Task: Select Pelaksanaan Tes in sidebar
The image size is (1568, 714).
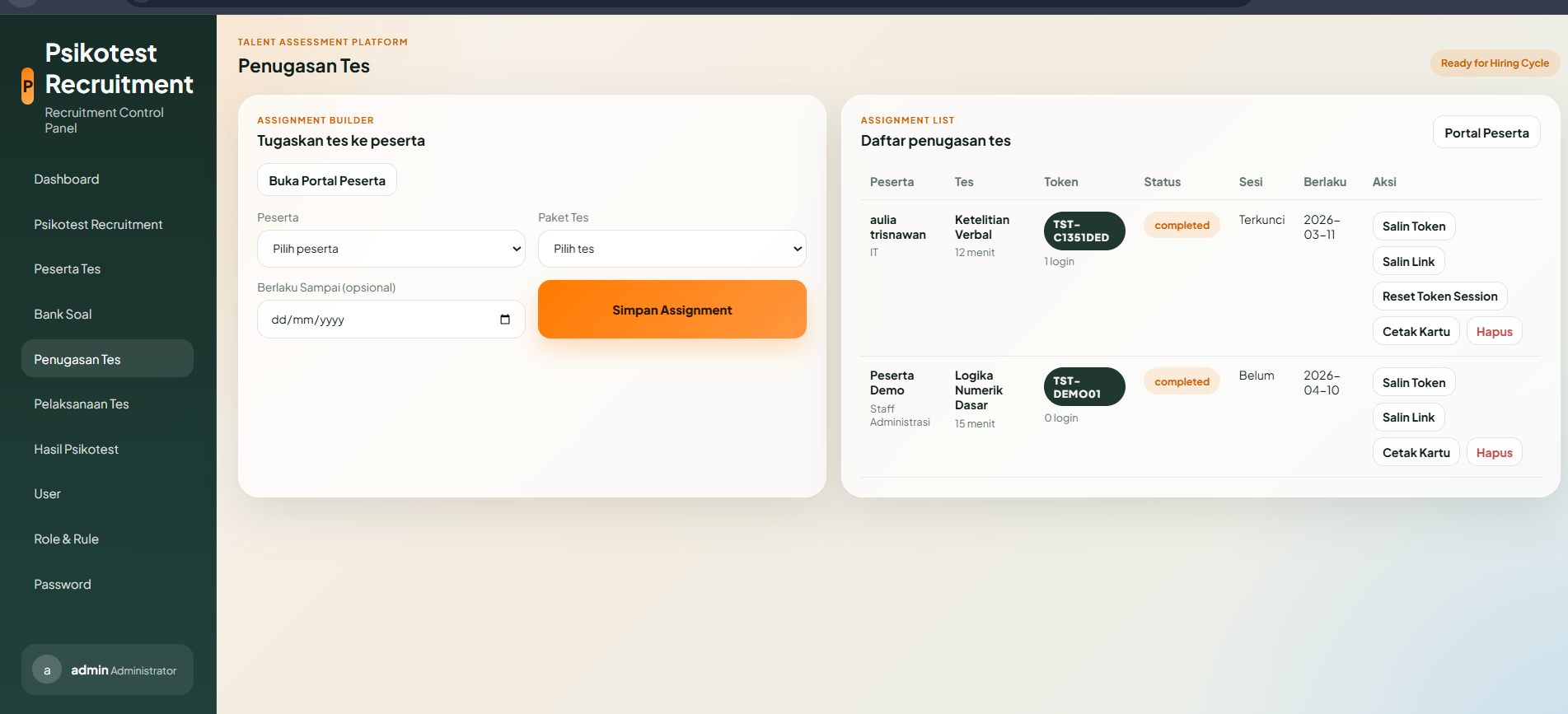Action: (x=82, y=404)
